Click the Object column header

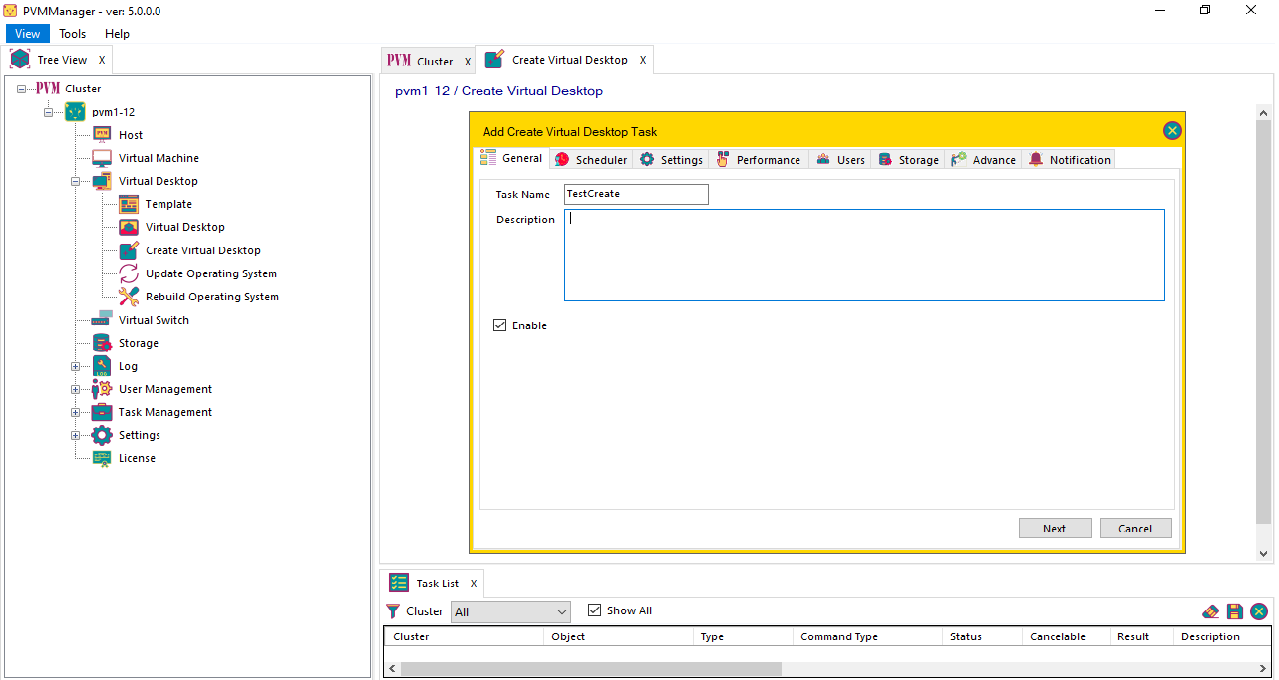[x=618, y=636]
